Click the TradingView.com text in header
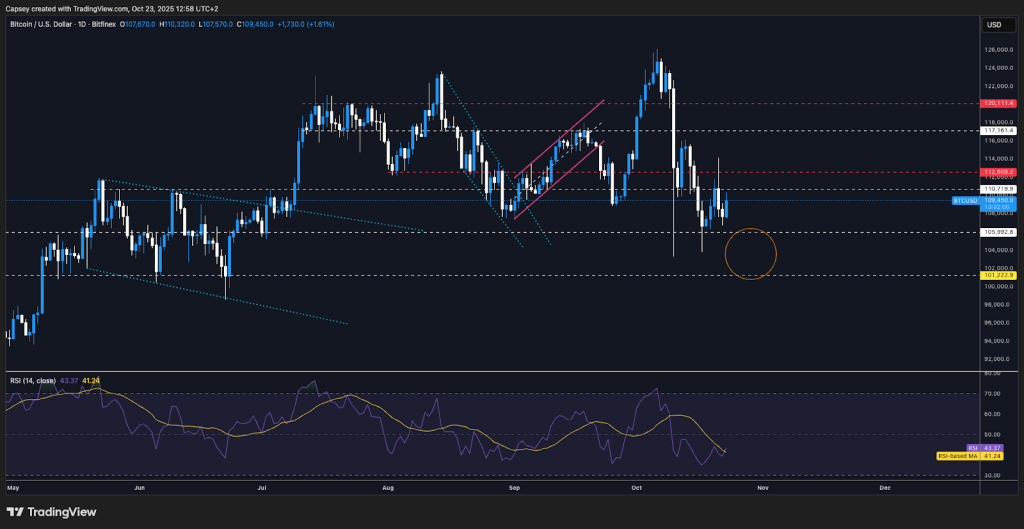This screenshot has width=1024, height=529. (113, 9)
